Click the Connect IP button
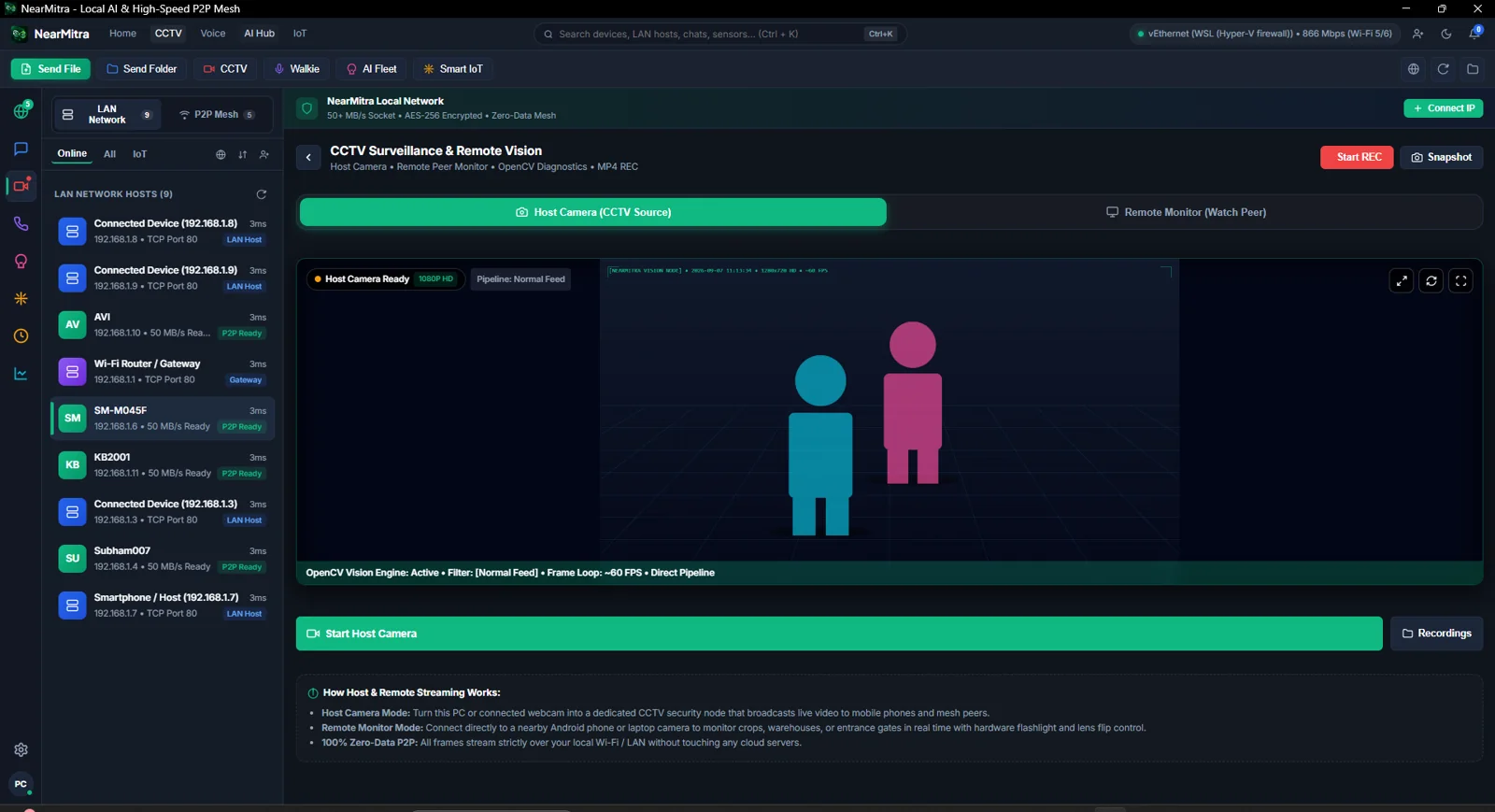 point(1444,108)
